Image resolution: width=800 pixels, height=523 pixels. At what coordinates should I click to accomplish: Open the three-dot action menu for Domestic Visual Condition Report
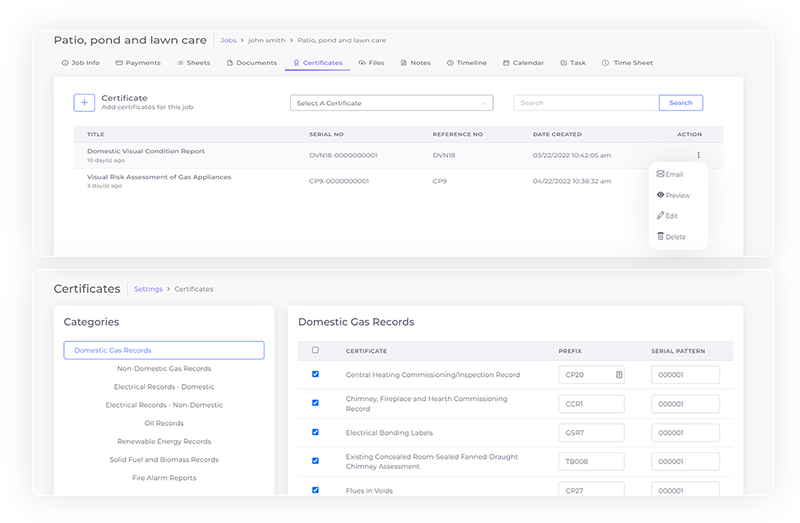coord(699,155)
